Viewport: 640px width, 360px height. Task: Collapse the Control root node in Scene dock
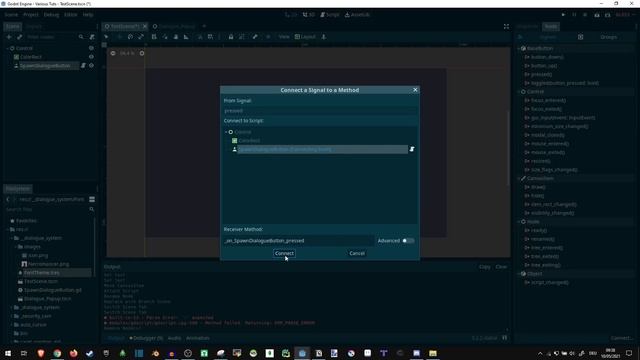7,48
